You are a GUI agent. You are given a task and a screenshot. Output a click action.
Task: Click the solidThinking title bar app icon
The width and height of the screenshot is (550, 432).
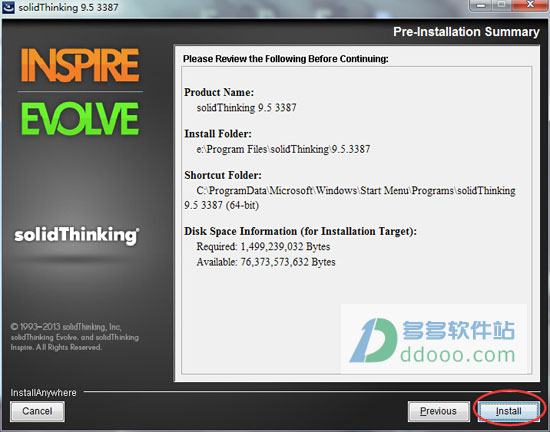pos(8,7)
